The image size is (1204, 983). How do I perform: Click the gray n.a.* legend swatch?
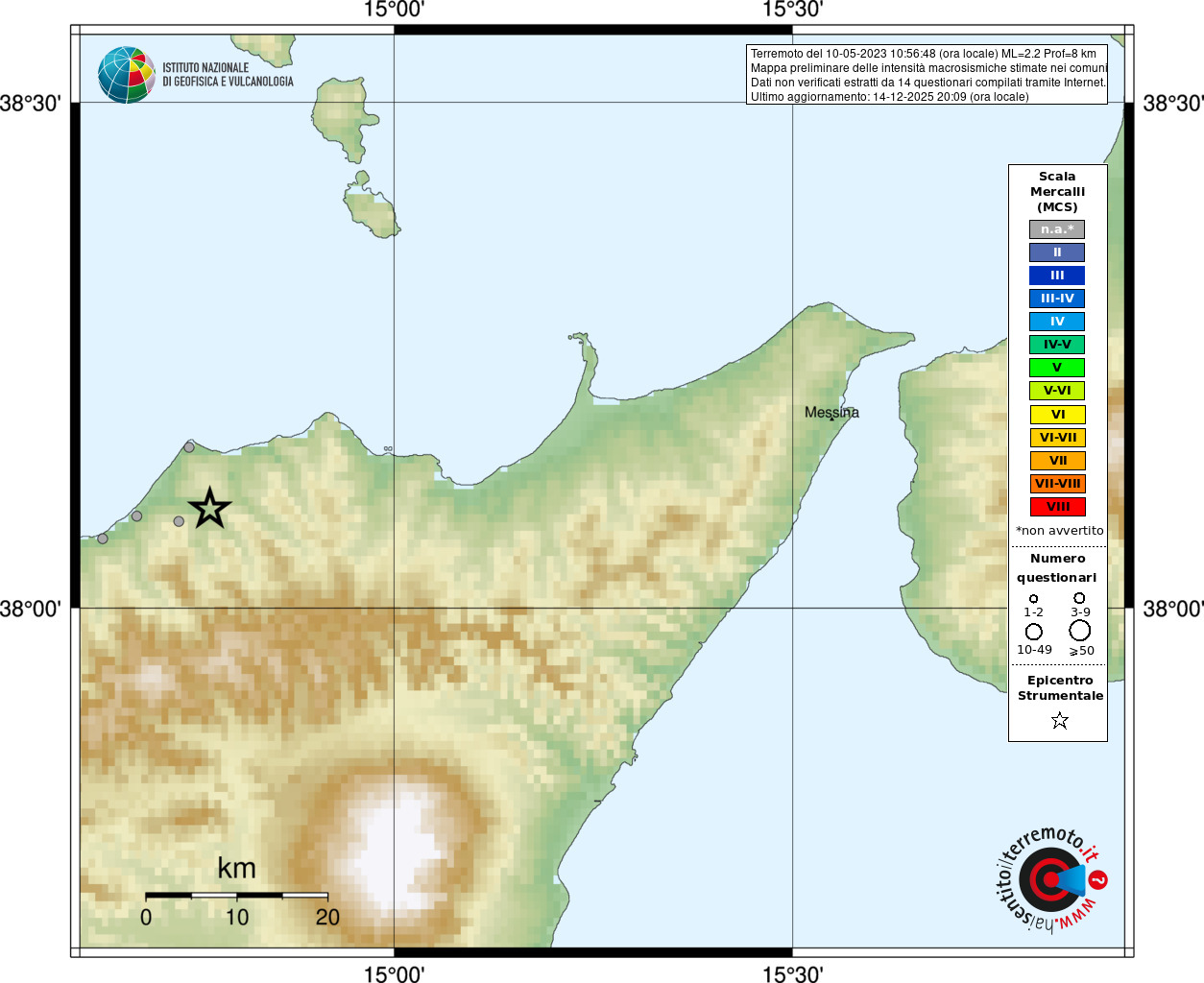point(1057,229)
